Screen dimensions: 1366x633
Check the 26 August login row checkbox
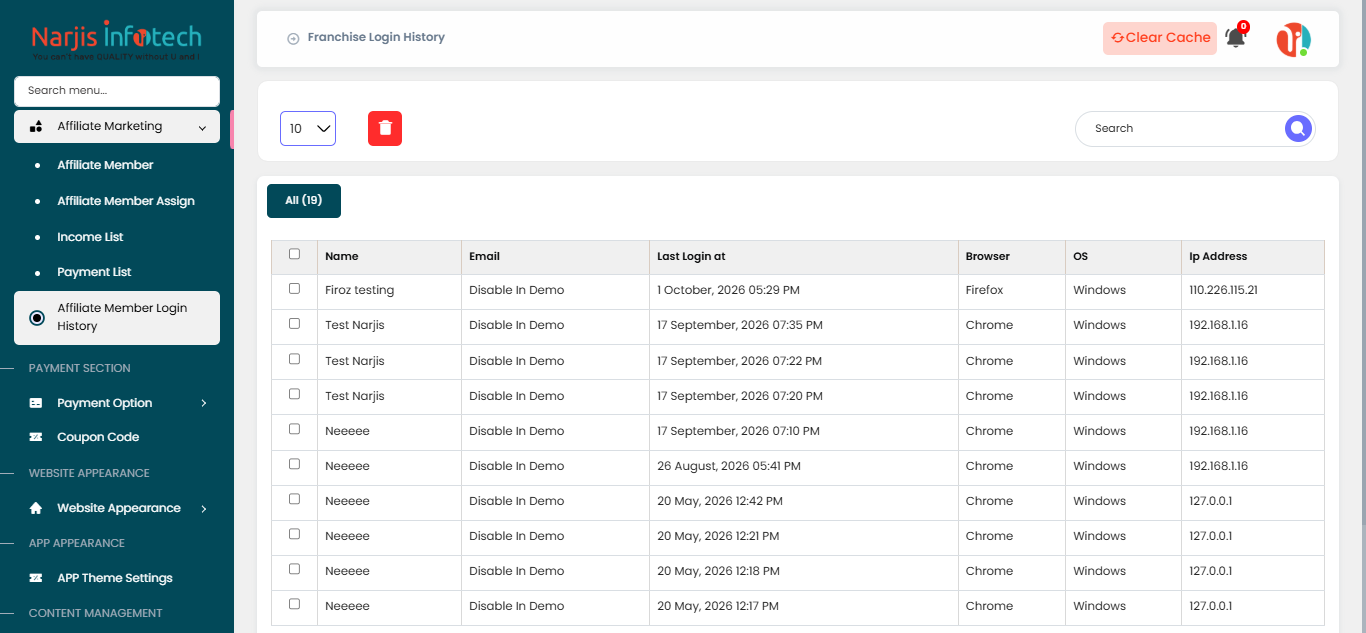[294, 464]
